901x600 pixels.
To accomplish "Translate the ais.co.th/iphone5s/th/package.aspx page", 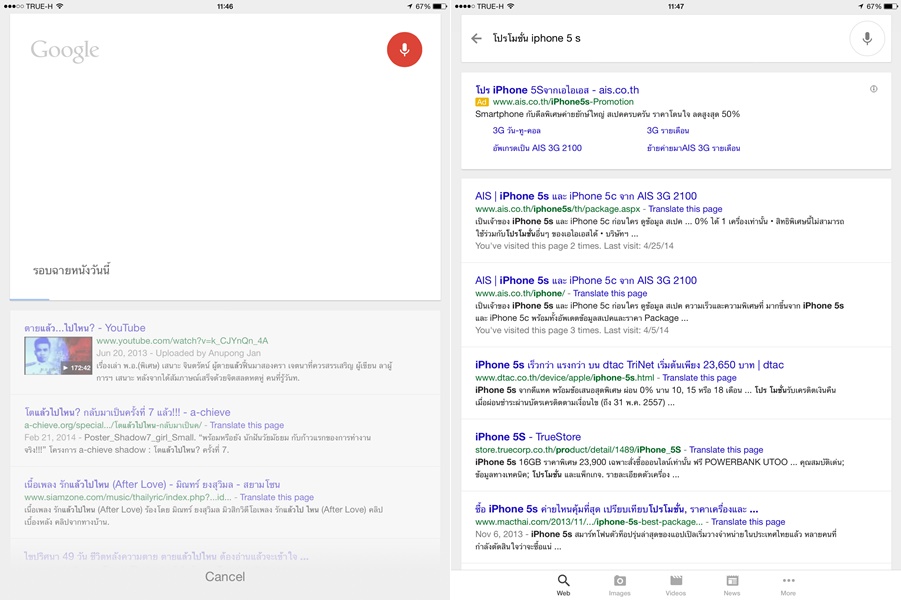I will coord(685,209).
